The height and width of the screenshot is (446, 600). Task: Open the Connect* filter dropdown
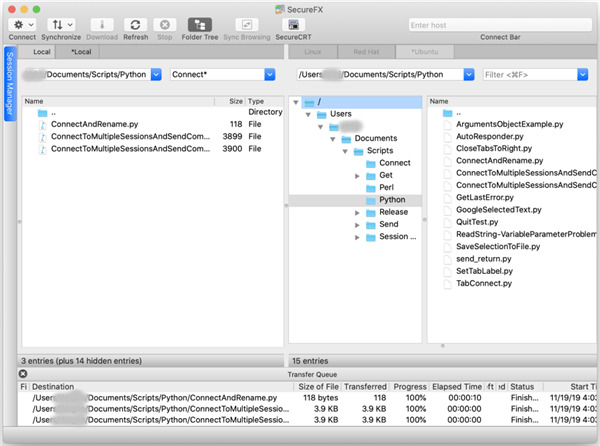(268, 74)
